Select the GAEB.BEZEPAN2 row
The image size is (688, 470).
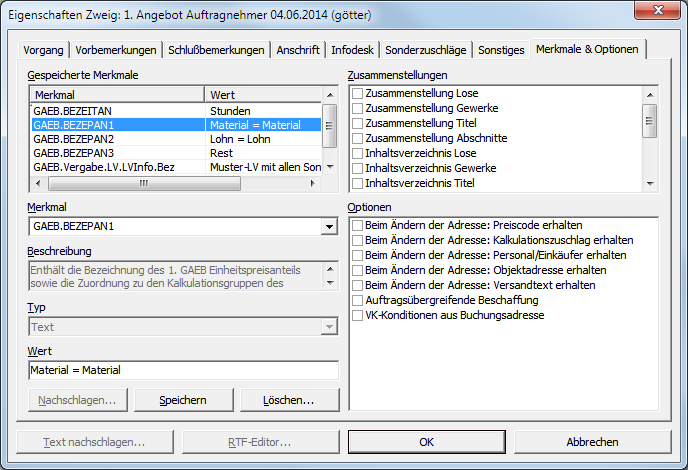tap(74, 139)
